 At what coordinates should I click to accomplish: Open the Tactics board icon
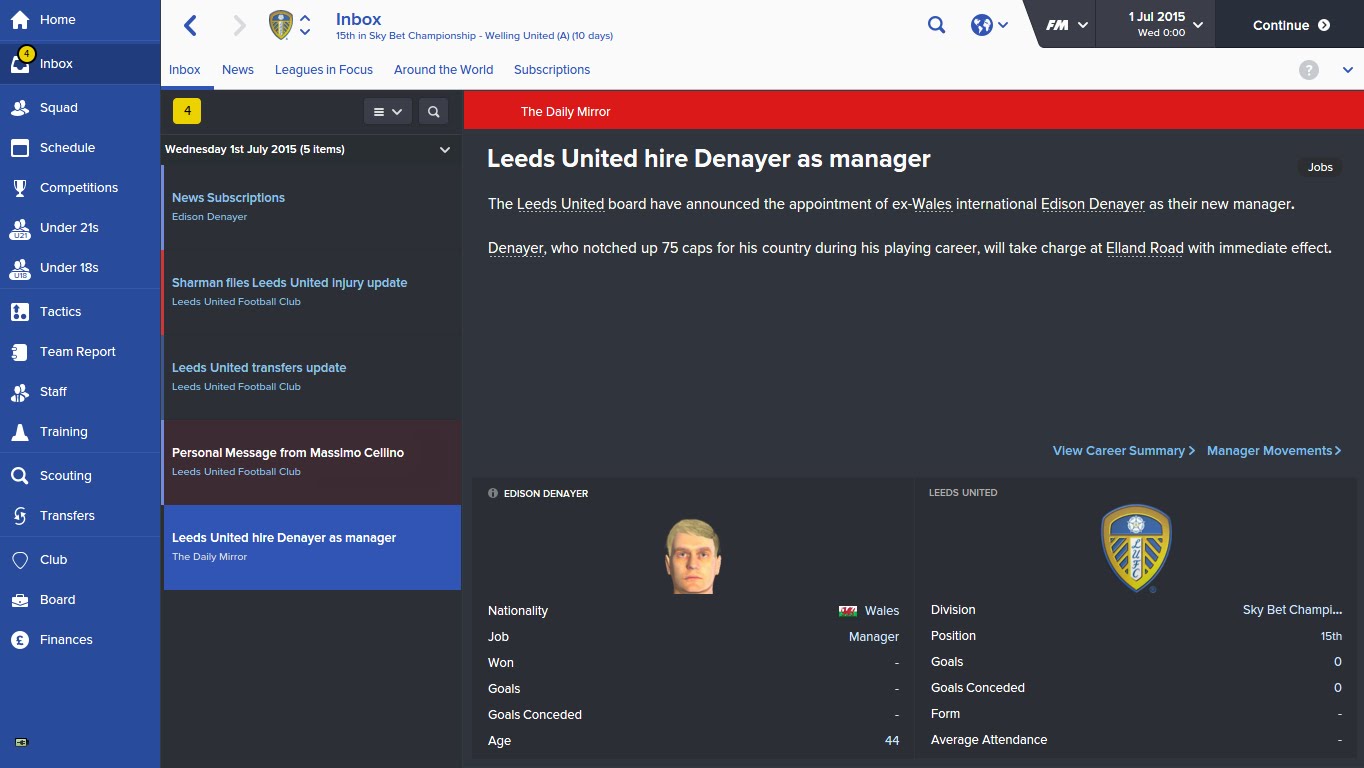[x=20, y=312]
